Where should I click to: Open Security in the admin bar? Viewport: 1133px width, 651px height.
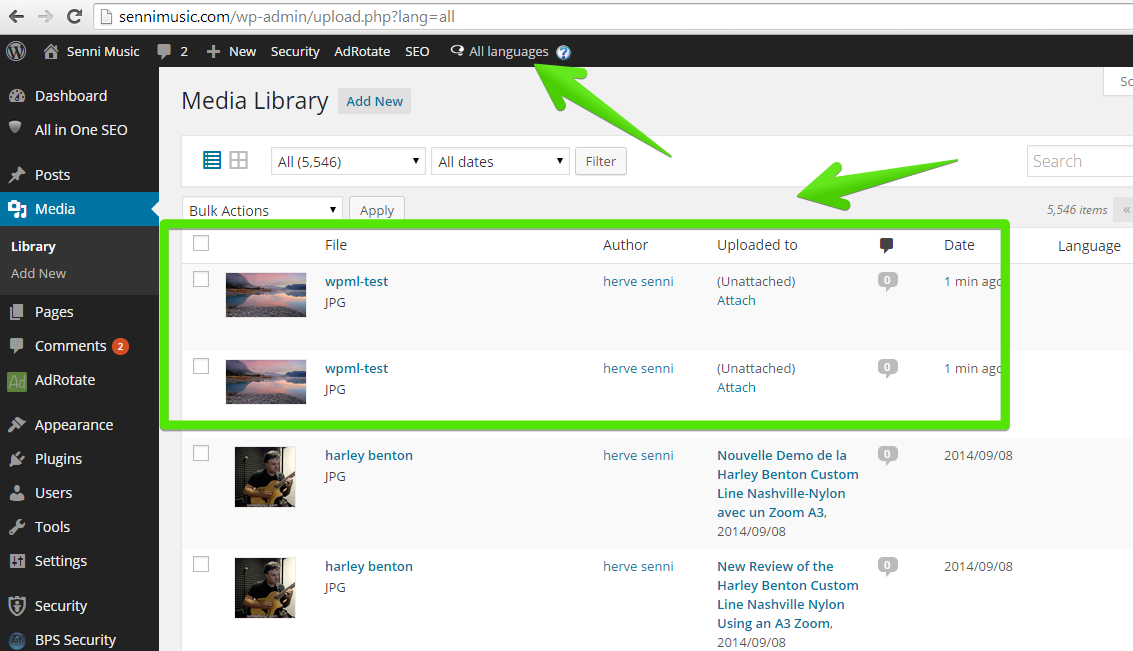tap(295, 51)
